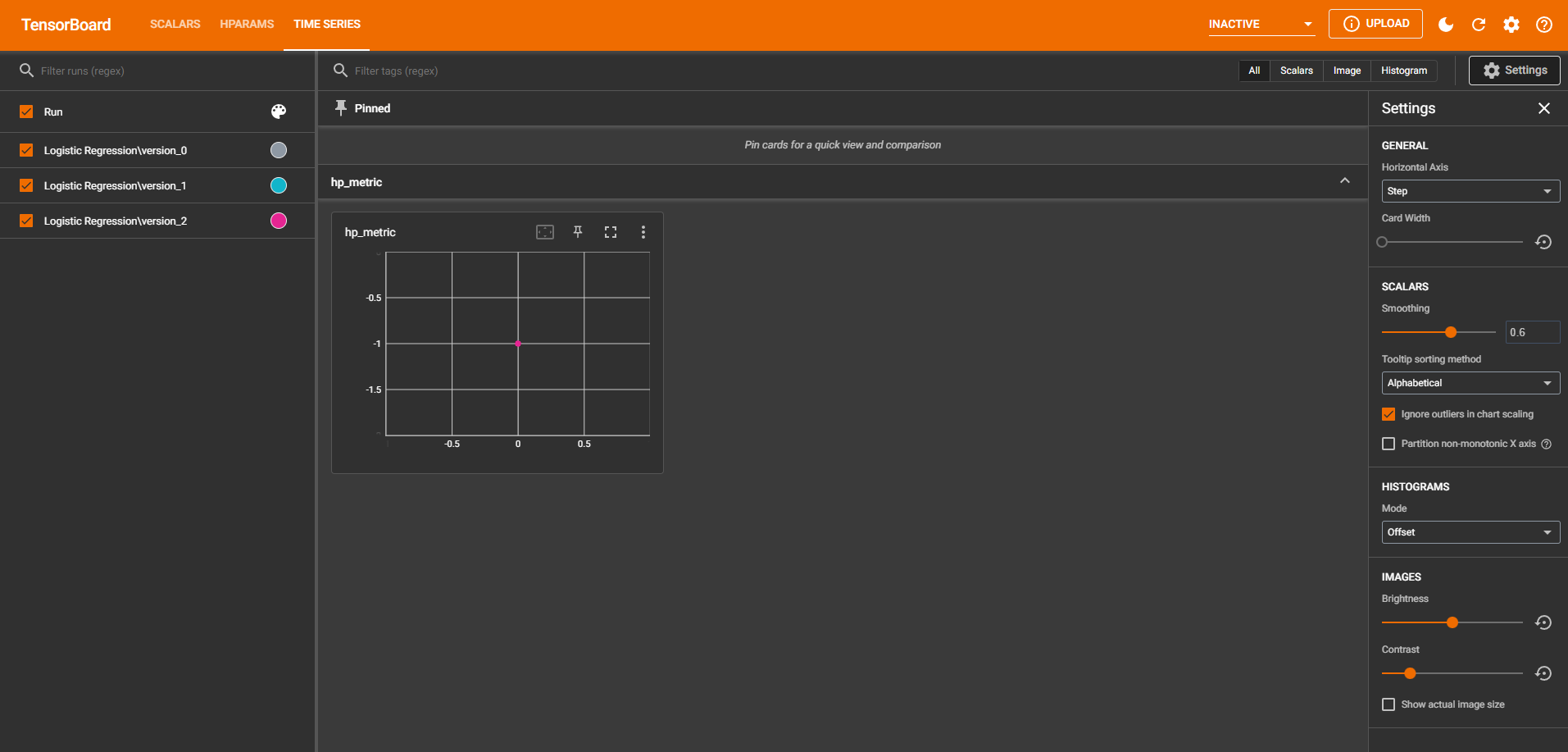This screenshot has height=752, width=1568.
Task: Reset Contrast to default
Action: click(x=1543, y=673)
